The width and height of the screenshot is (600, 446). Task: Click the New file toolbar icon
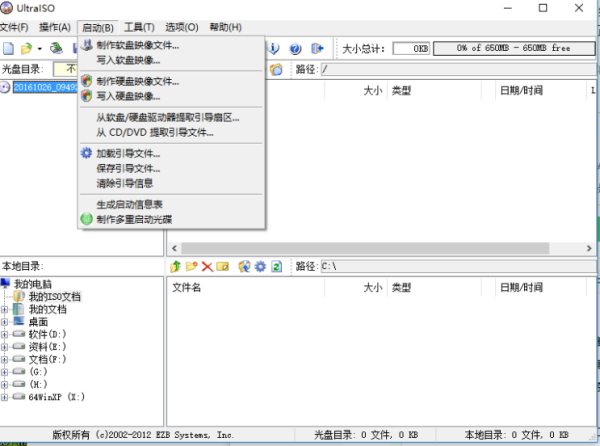[x=8, y=49]
